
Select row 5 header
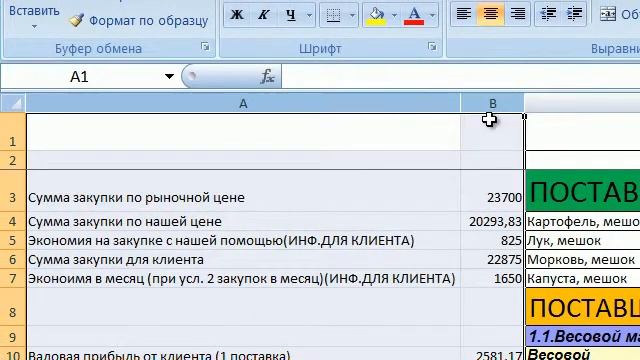[x=13, y=240]
